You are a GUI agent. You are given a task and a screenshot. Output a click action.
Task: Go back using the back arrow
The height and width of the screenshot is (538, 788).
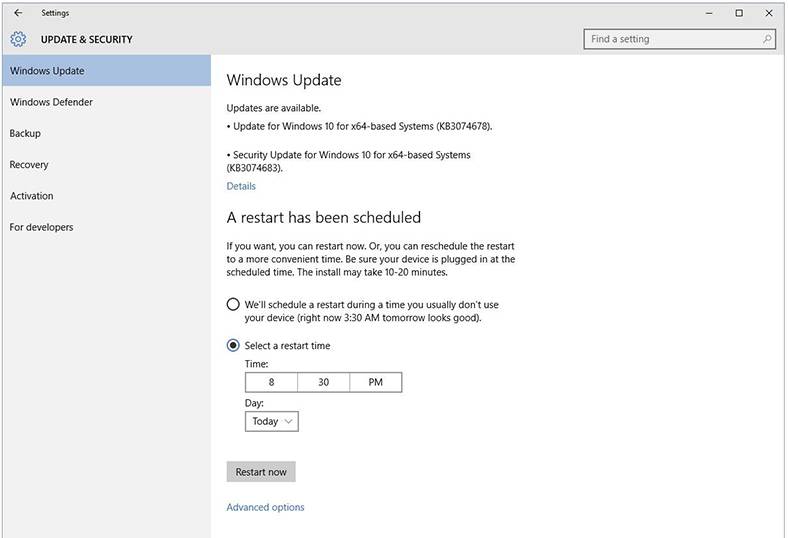coord(18,13)
